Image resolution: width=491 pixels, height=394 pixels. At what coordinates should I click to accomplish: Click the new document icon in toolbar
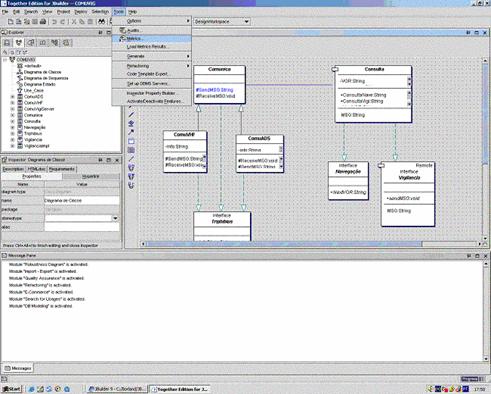tap(11, 22)
